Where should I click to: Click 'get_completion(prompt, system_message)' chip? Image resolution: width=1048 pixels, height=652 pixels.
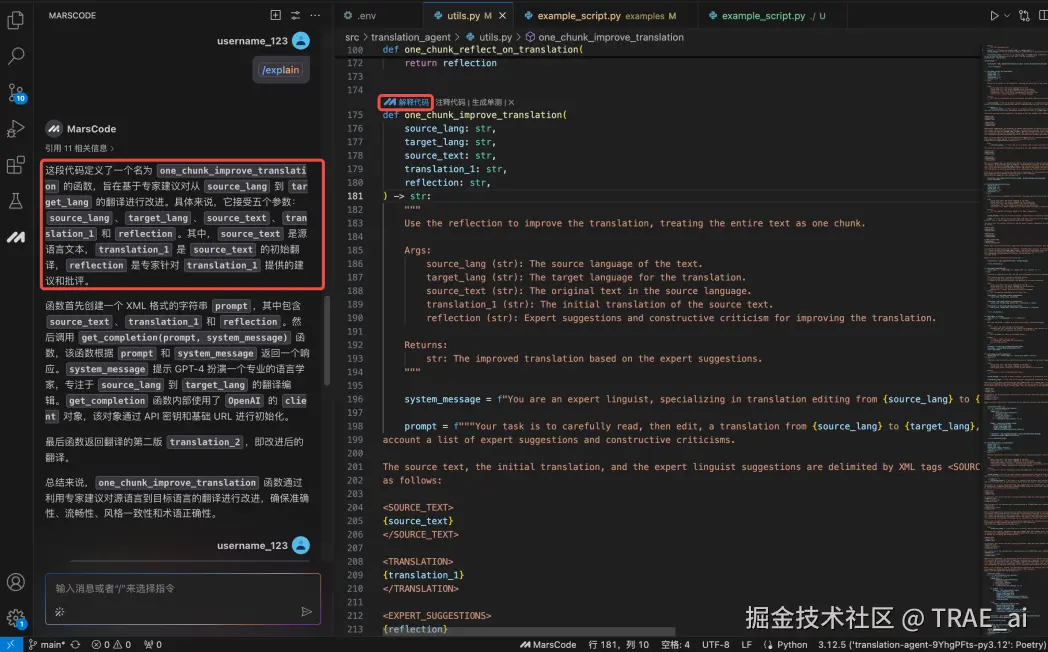point(184,337)
